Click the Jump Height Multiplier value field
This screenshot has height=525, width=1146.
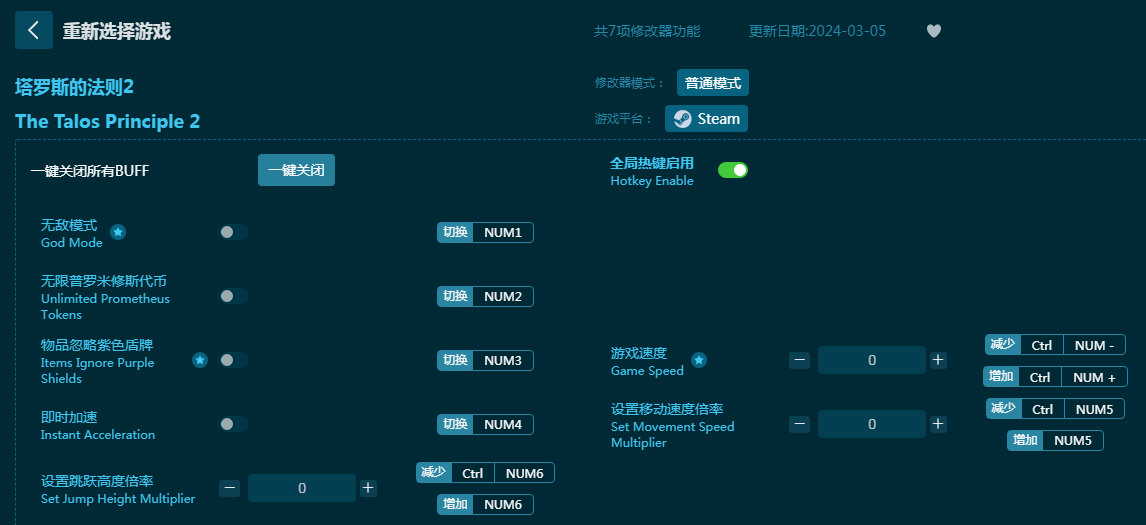(x=302, y=488)
